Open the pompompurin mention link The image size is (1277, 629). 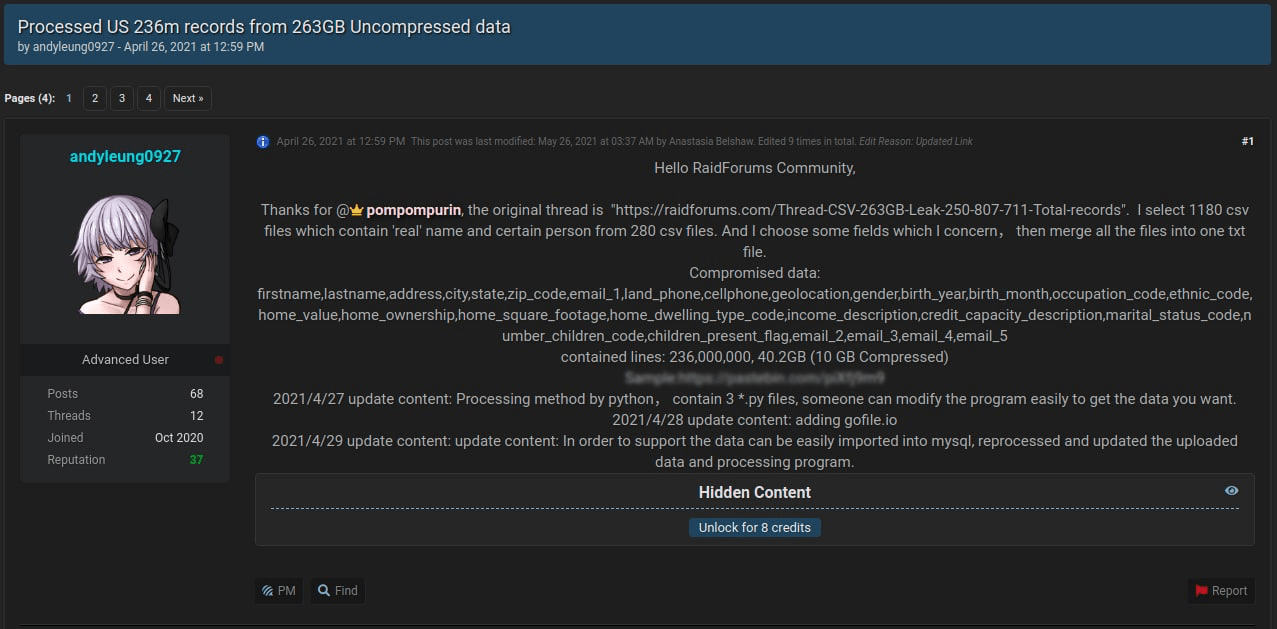coord(413,210)
